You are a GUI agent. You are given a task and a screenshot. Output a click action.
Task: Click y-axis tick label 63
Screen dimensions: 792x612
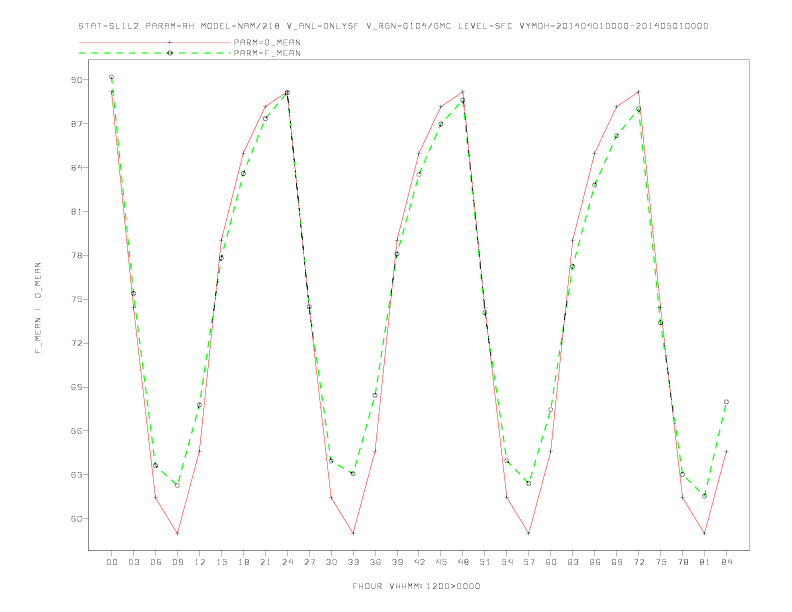(x=77, y=475)
